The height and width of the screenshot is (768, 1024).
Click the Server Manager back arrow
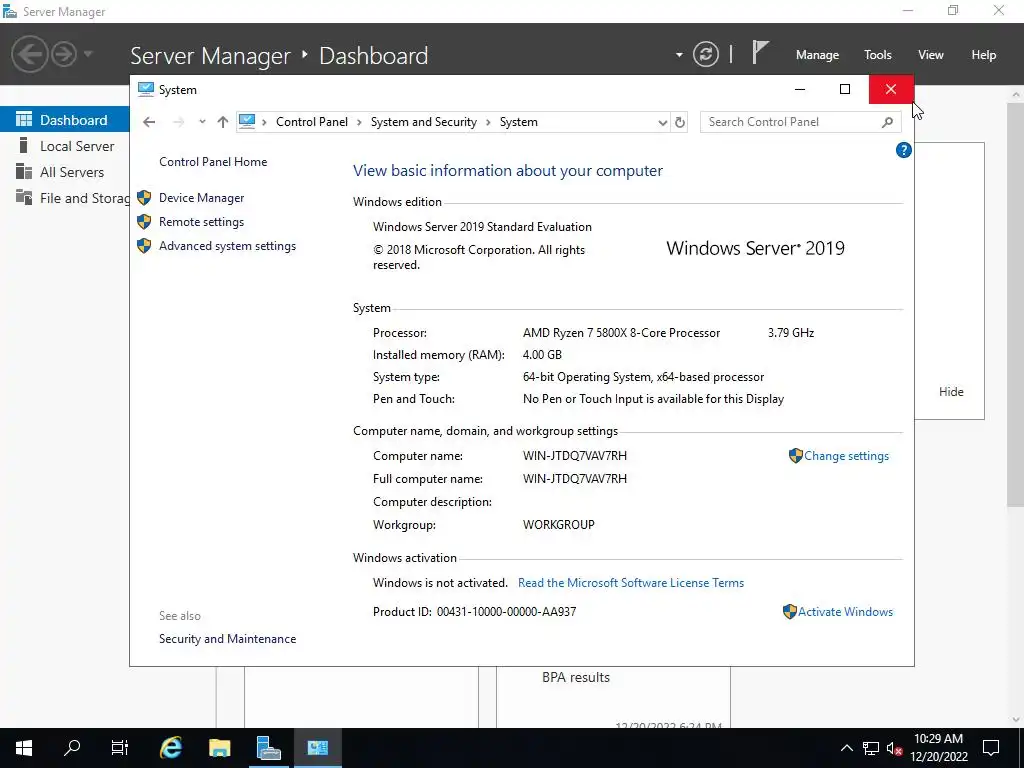coord(29,54)
